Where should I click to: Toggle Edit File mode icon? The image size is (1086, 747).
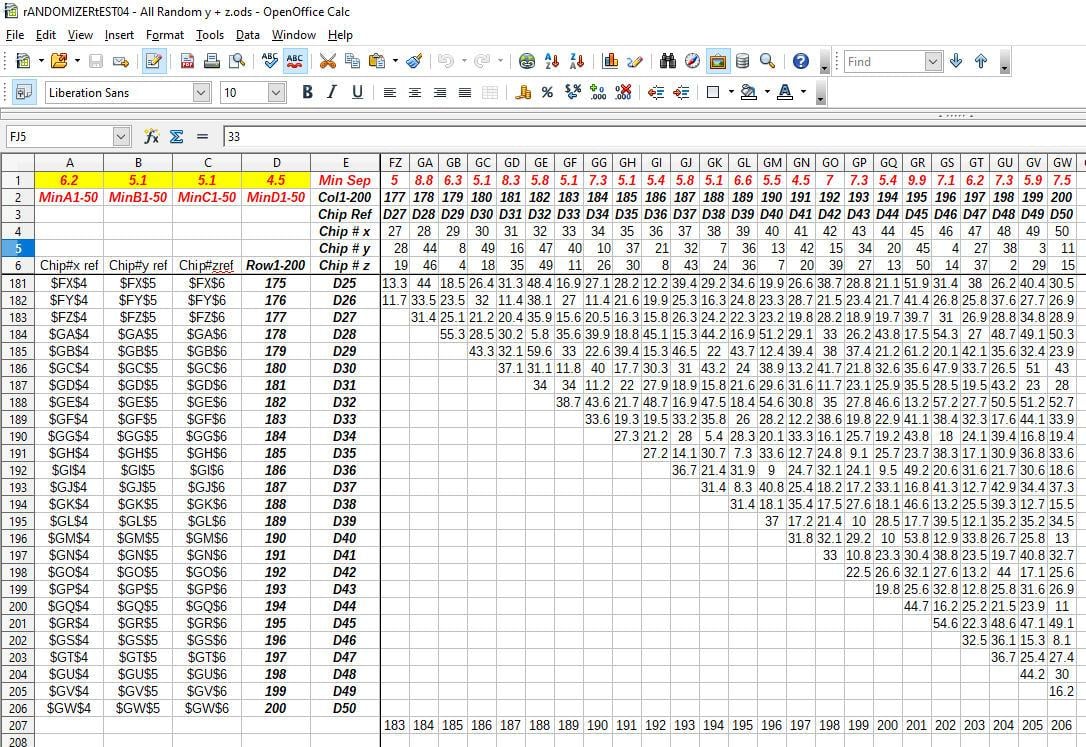(x=154, y=62)
